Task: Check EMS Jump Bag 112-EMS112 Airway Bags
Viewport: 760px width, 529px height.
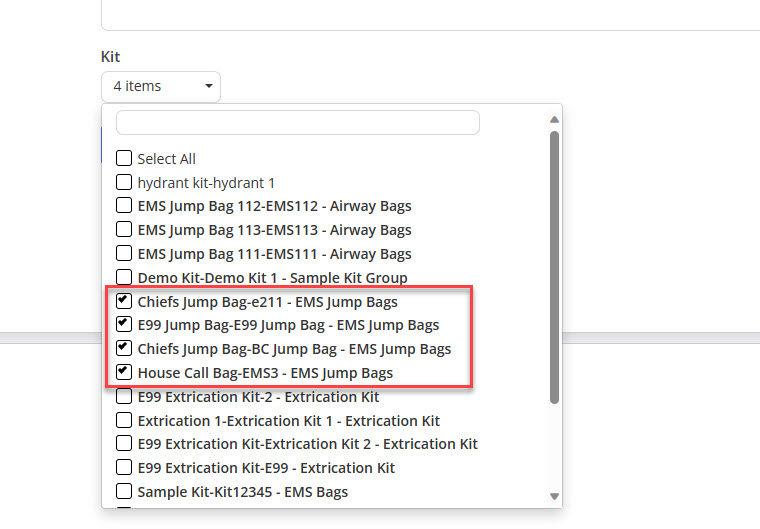Action: tap(124, 205)
